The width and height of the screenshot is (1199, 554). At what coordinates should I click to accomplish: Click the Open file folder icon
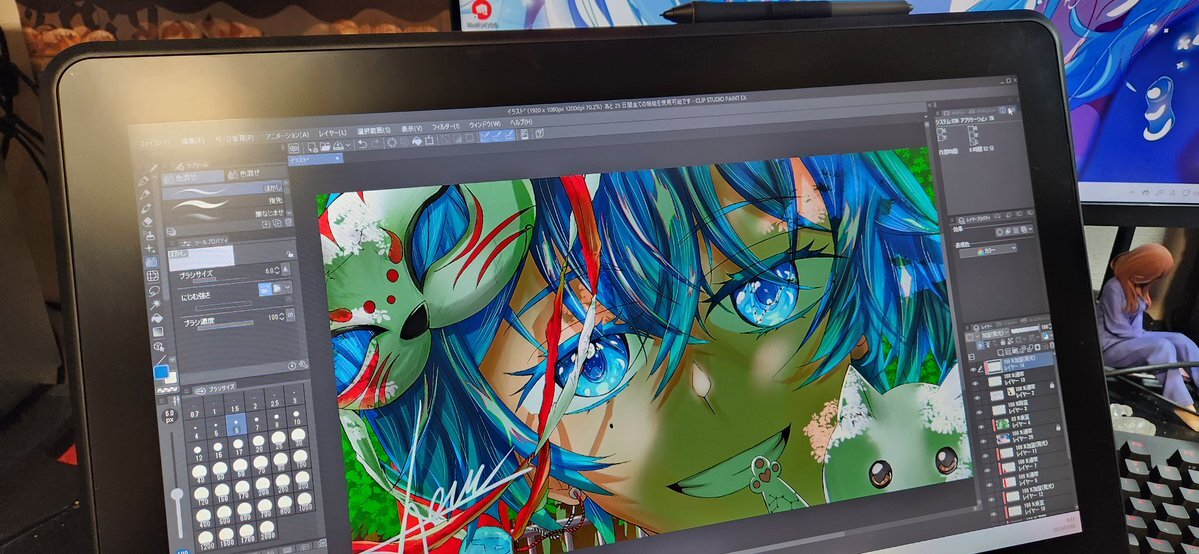[x=325, y=146]
